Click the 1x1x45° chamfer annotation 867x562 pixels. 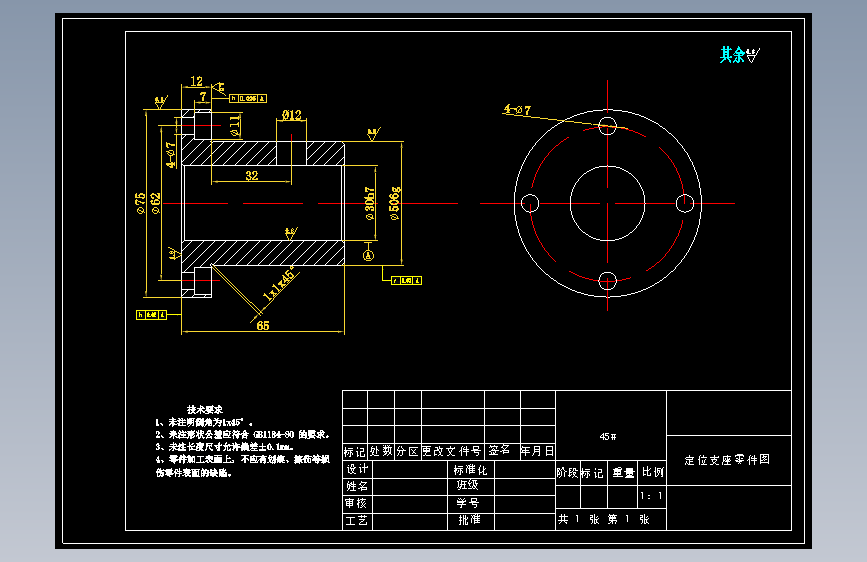pos(279,285)
